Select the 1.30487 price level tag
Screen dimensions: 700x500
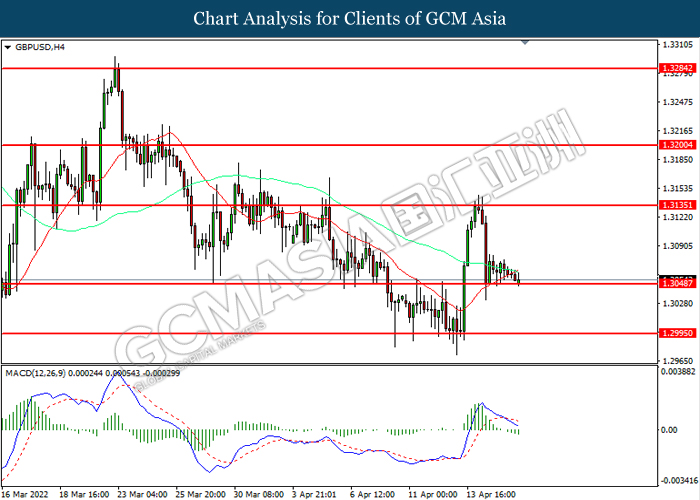point(677,283)
